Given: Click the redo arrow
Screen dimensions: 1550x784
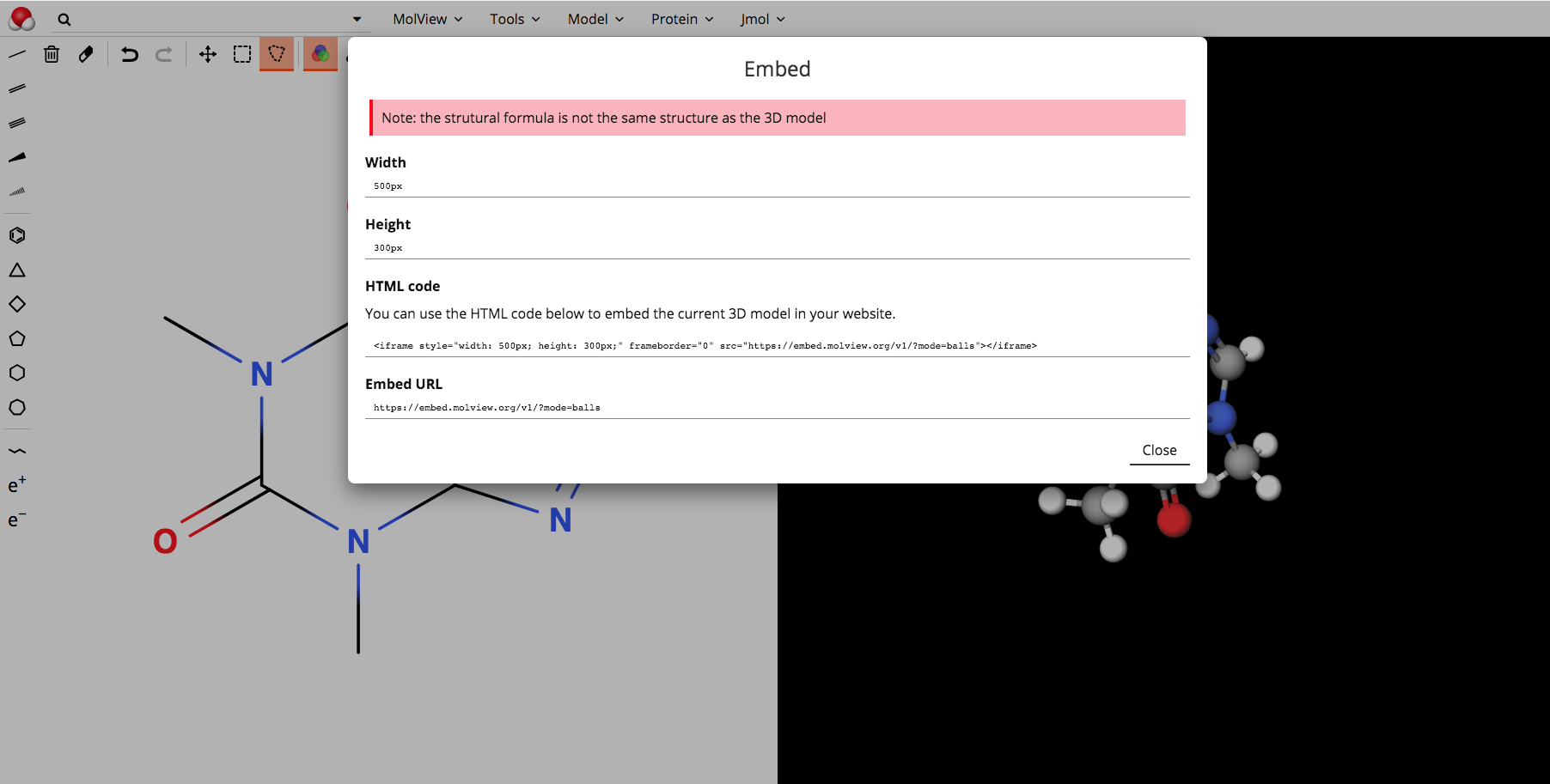Looking at the screenshot, I should (x=164, y=54).
